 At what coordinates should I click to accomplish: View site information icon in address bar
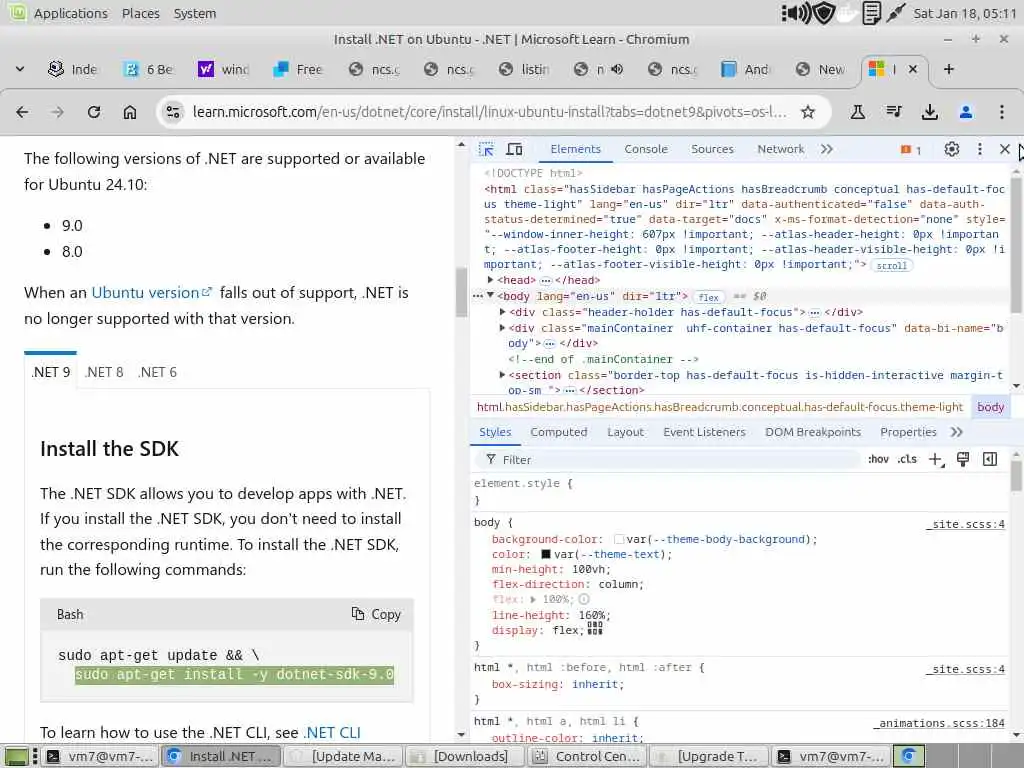[x=173, y=112]
